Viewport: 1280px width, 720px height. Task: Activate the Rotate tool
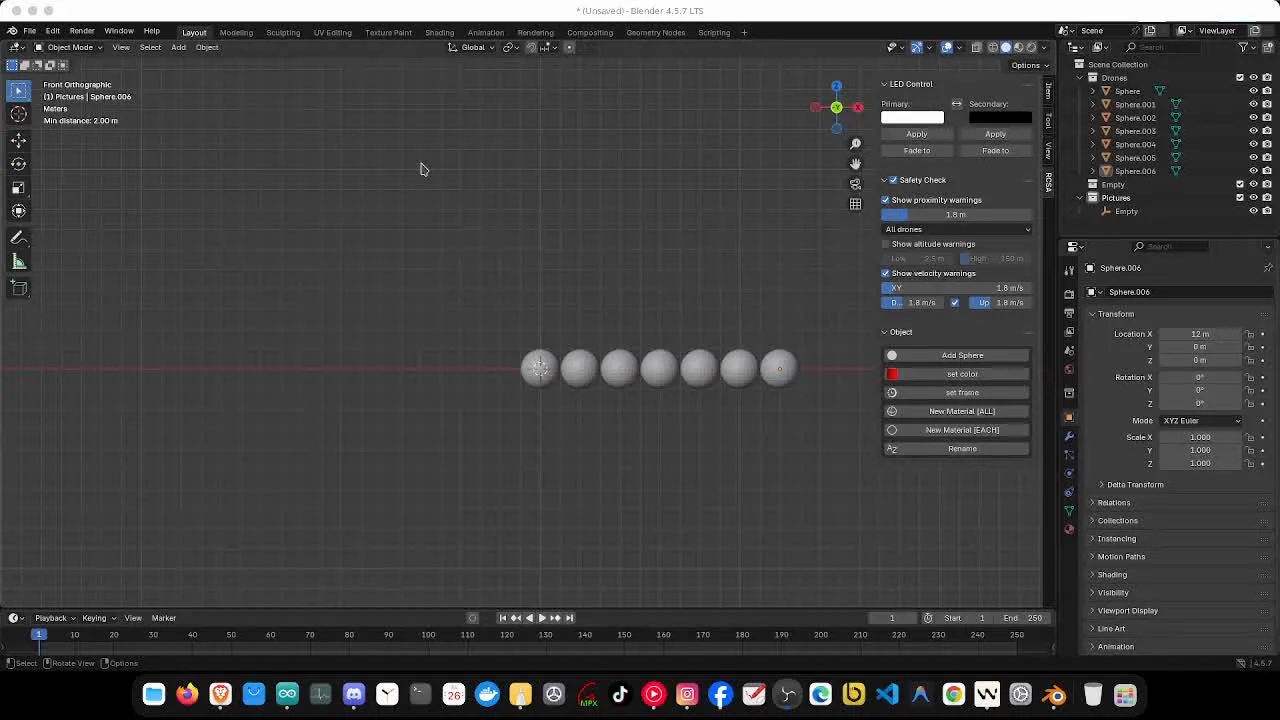click(18, 164)
